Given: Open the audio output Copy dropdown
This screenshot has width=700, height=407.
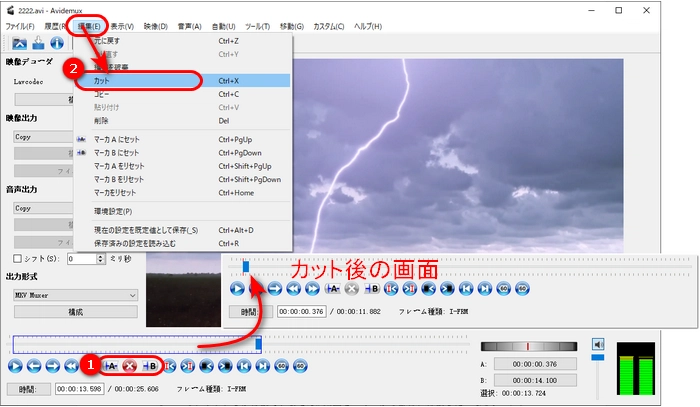Looking at the screenshot, I should click(43, 208).
